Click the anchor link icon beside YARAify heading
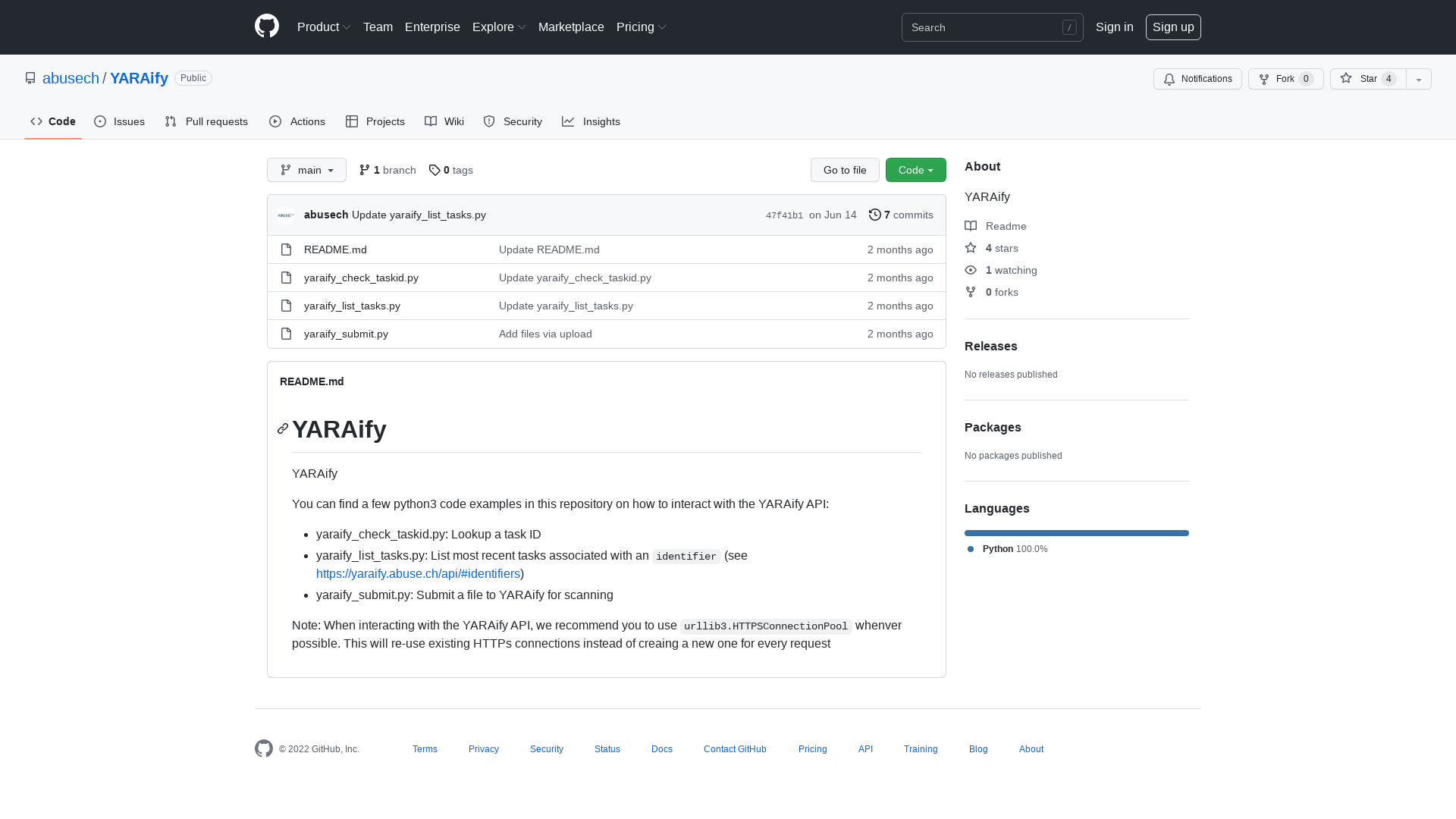 [282, 428]
